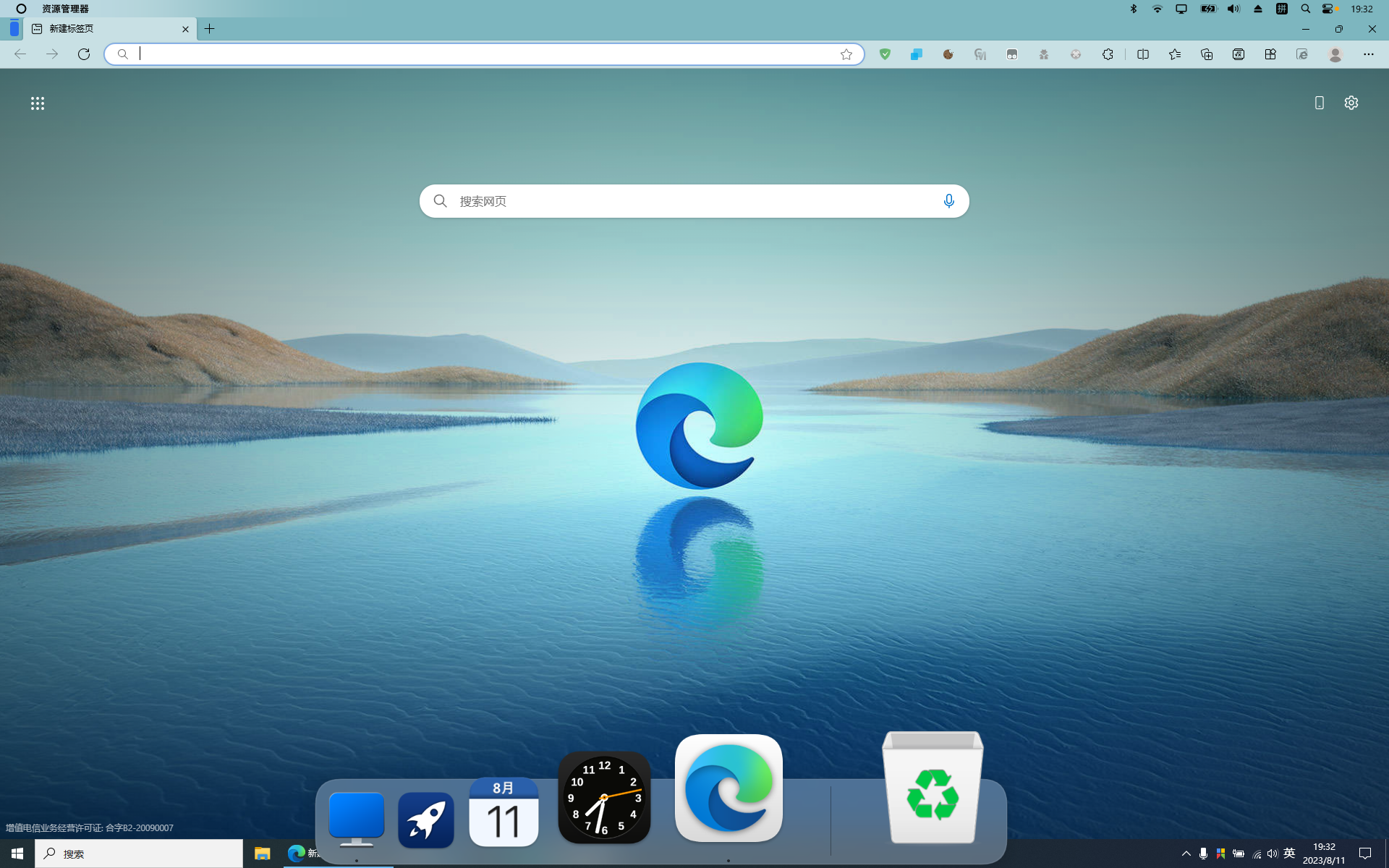Click the 19:32 clock in top menu bar
This screenshot has height=868, width=1389.
pos(1362,9)
